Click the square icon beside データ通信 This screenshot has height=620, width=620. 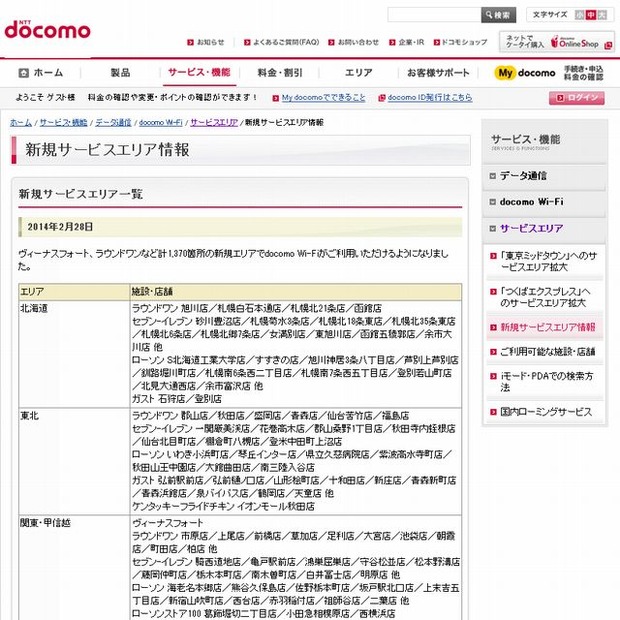[x=493, y=176]
